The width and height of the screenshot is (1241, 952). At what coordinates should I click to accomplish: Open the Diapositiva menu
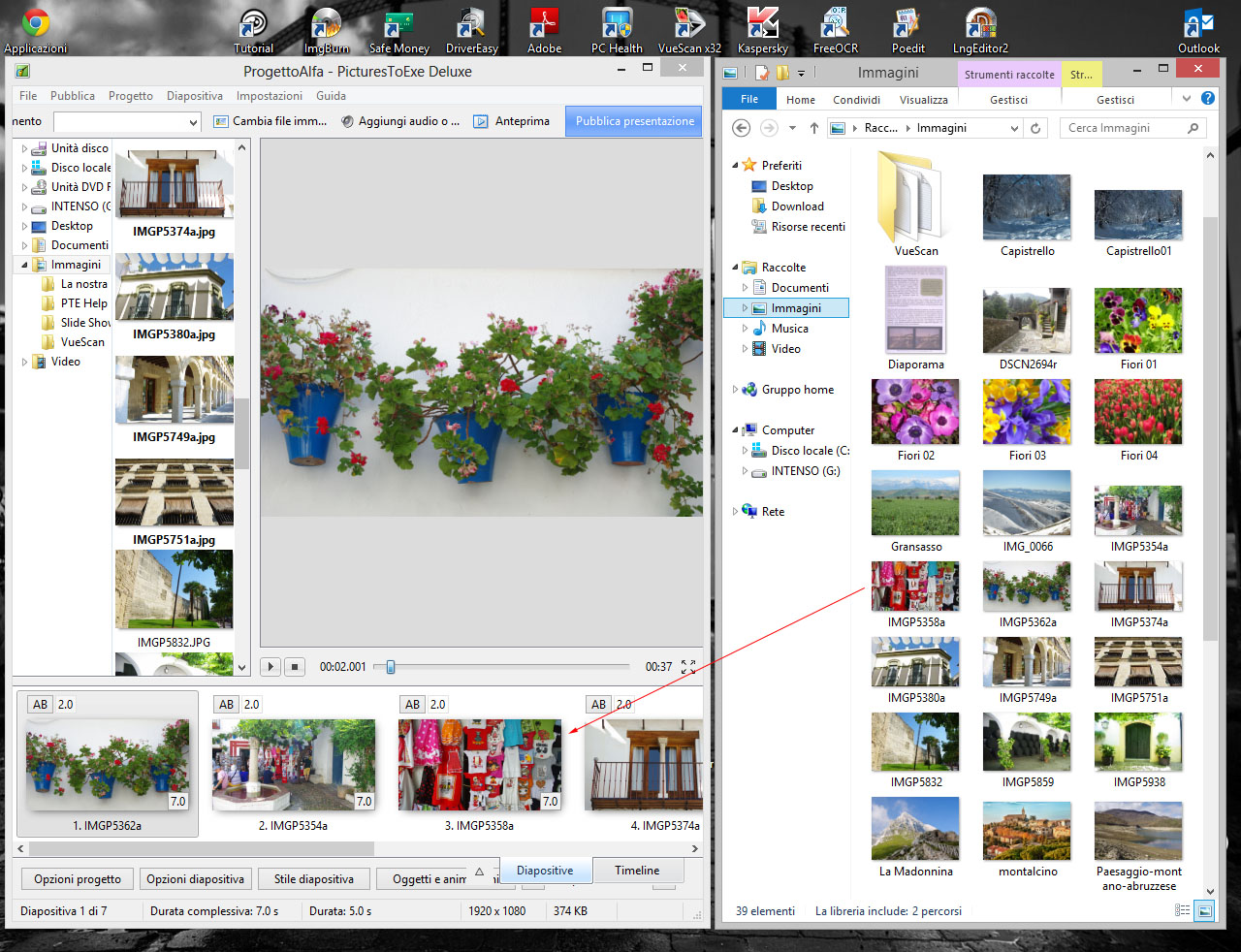pos(194,96)
